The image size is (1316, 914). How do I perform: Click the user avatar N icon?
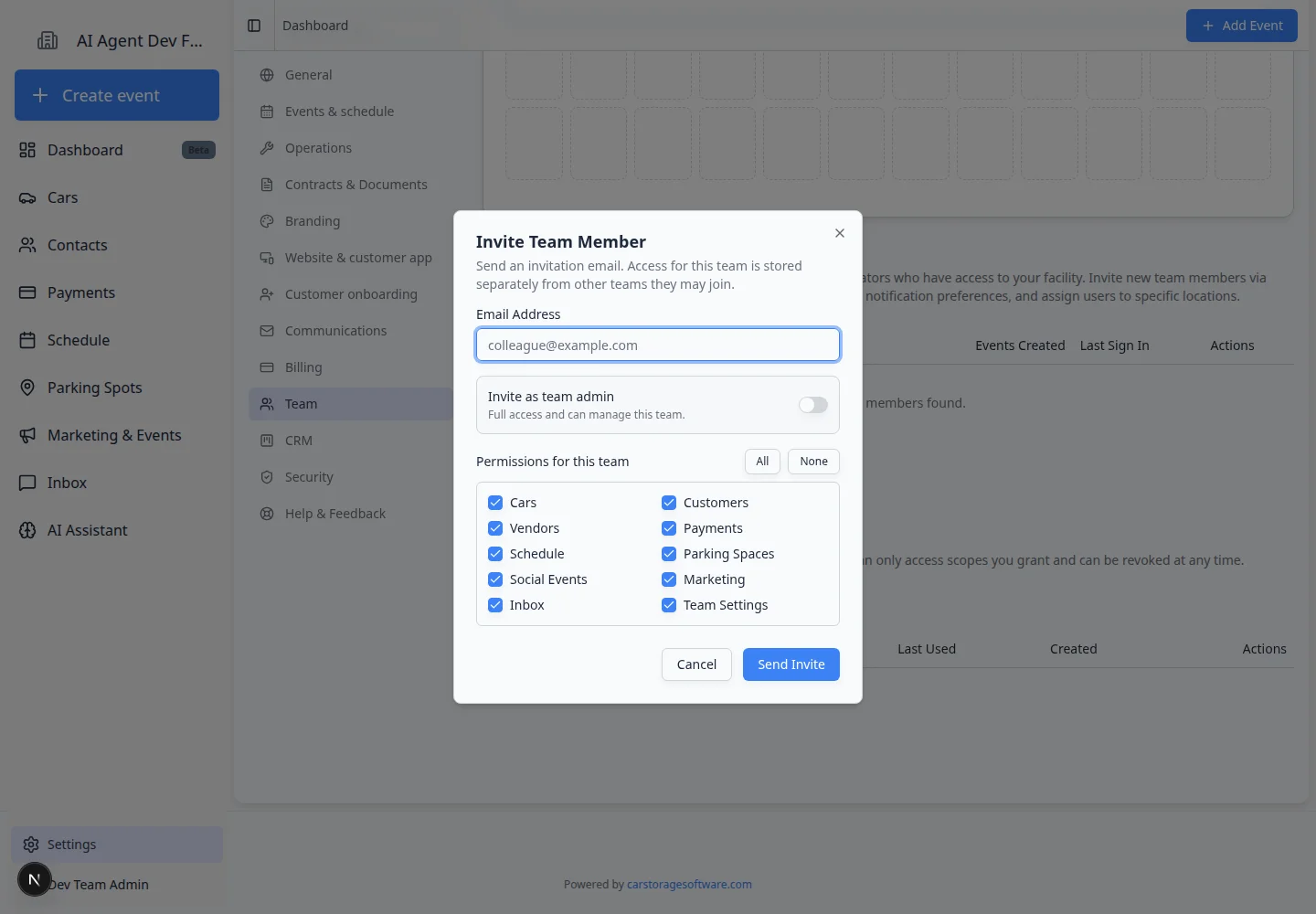point(34,879)
